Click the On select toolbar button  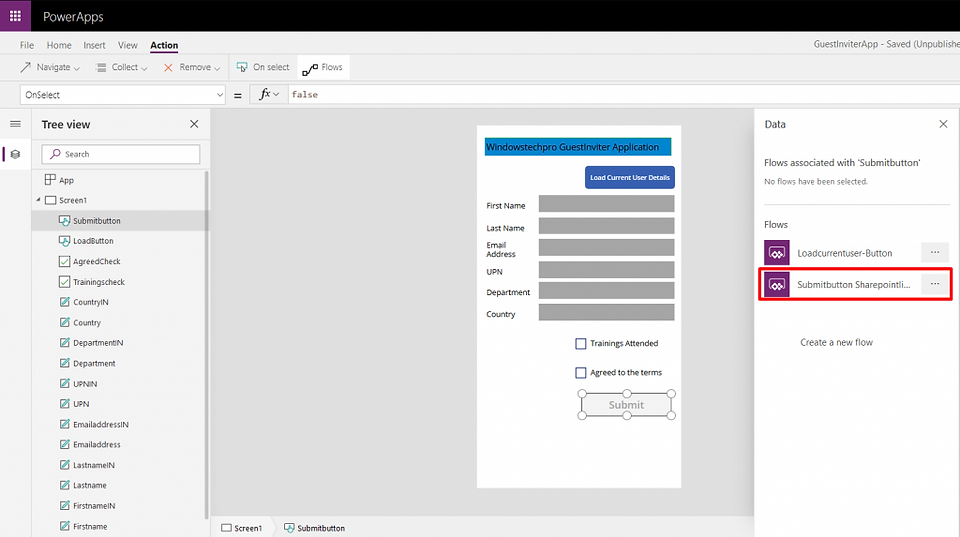click(263, 67)
